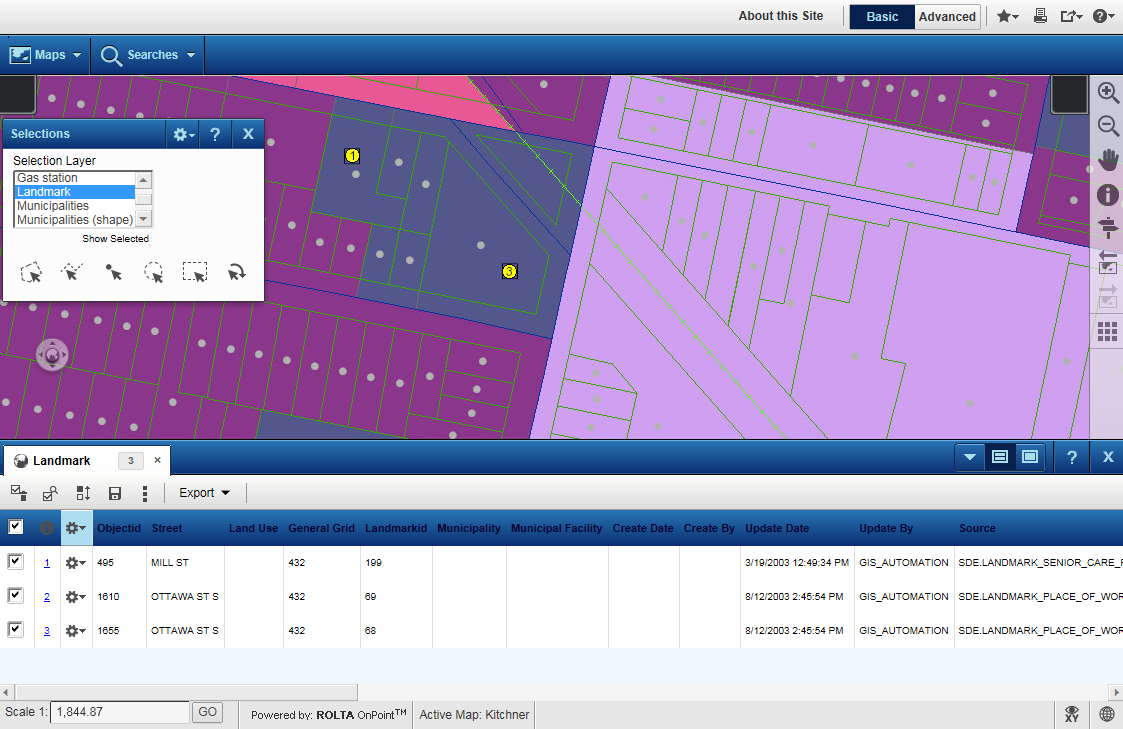Open the XY coordinates tool

[x=1071, y=714]
